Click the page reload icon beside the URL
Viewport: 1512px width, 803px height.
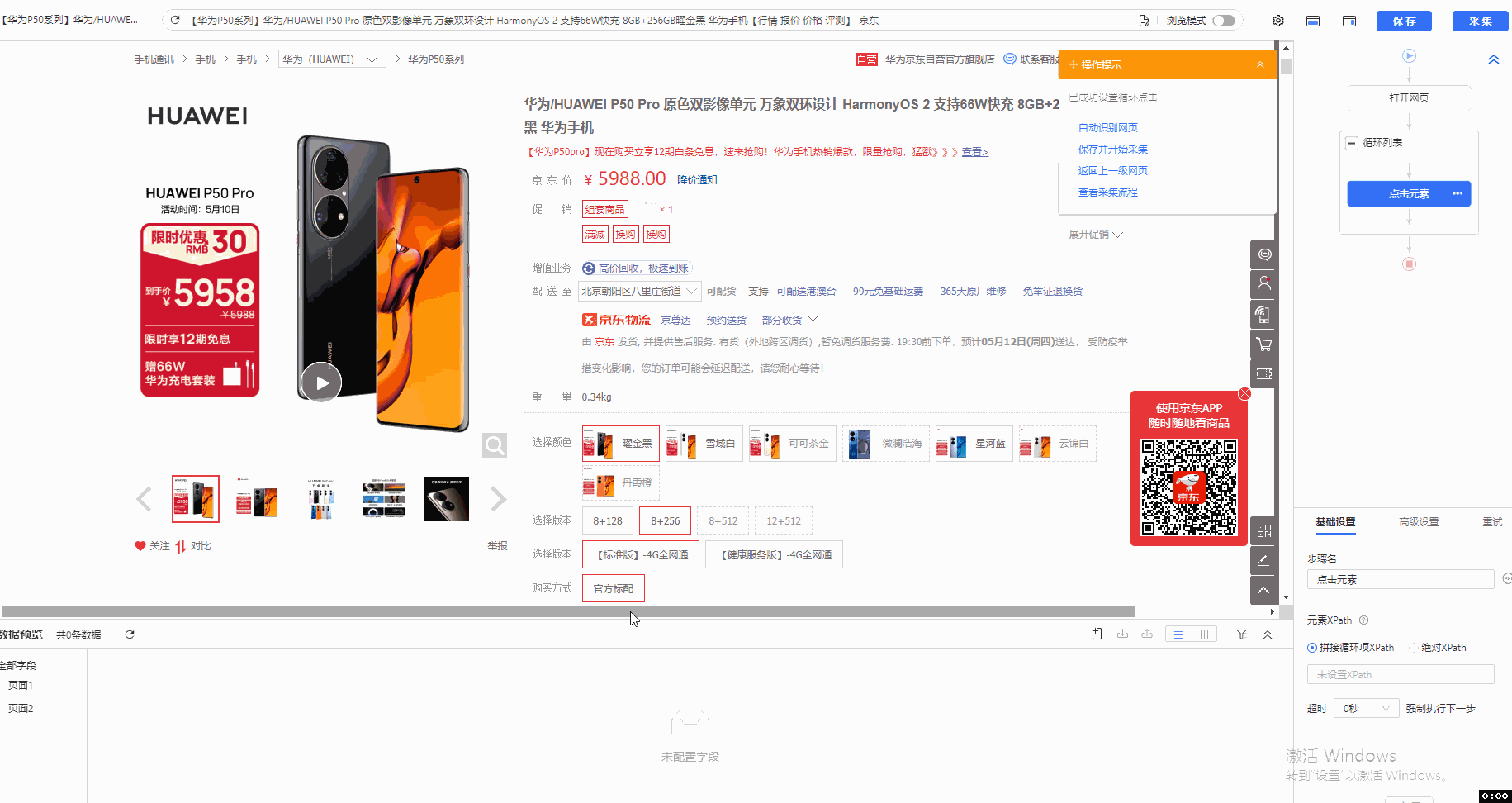tap(175, 20)
